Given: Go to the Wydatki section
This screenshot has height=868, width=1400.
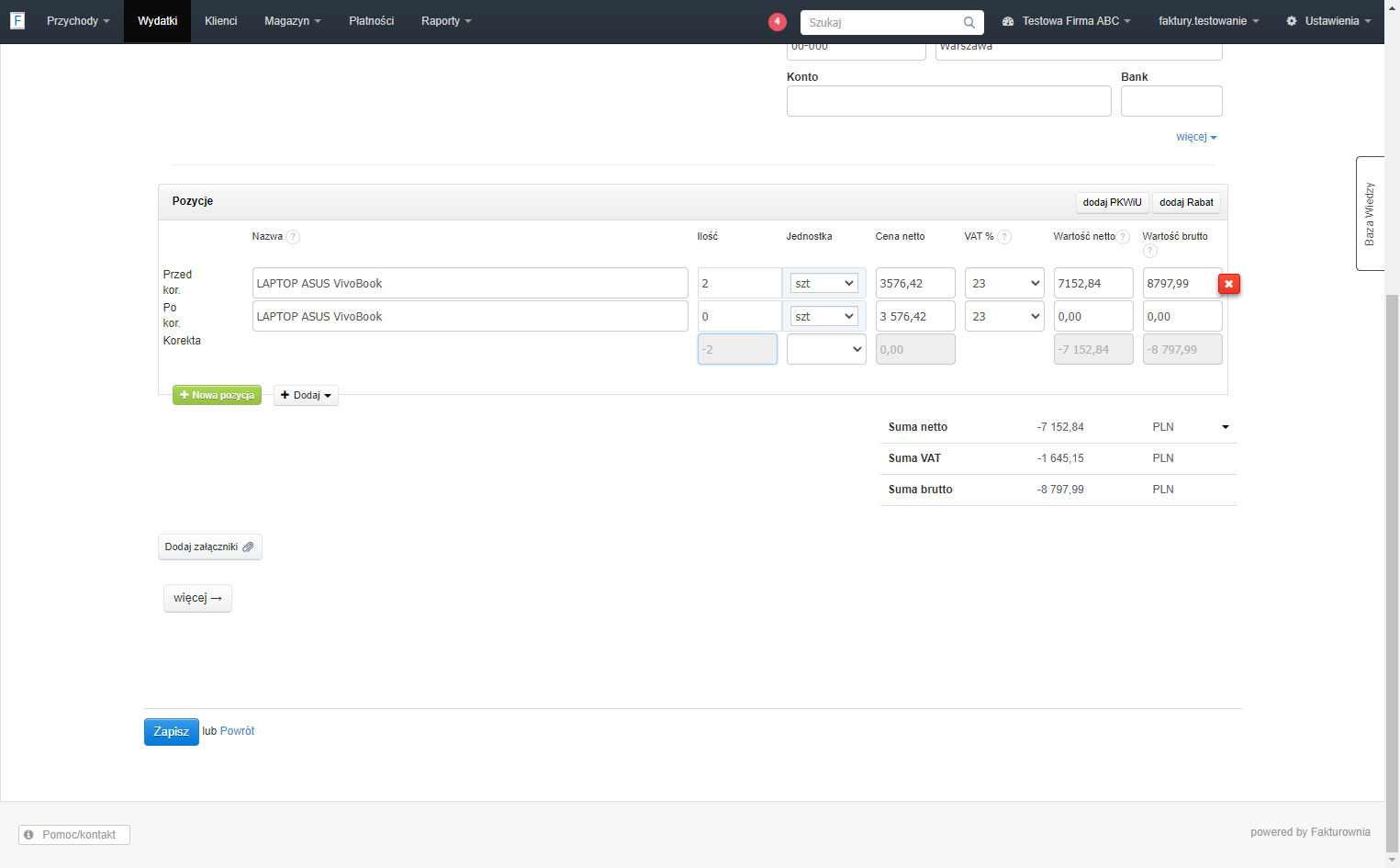Looking at the screenshot, I should pyautogui.click(x=157, y=21).
